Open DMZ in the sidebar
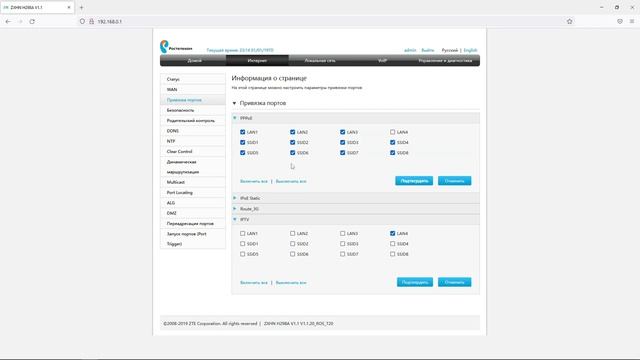 click(x=193, y=213)
